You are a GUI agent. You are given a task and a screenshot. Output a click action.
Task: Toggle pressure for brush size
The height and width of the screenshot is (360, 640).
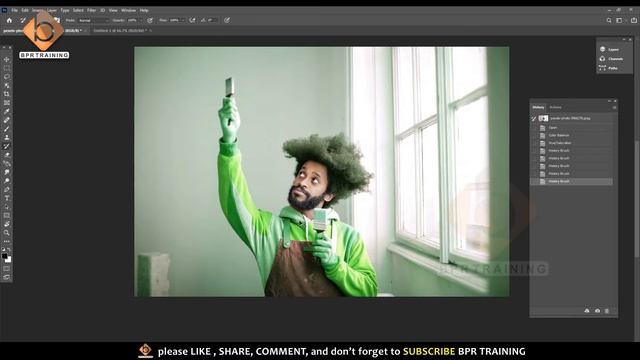tap(227, 20)
